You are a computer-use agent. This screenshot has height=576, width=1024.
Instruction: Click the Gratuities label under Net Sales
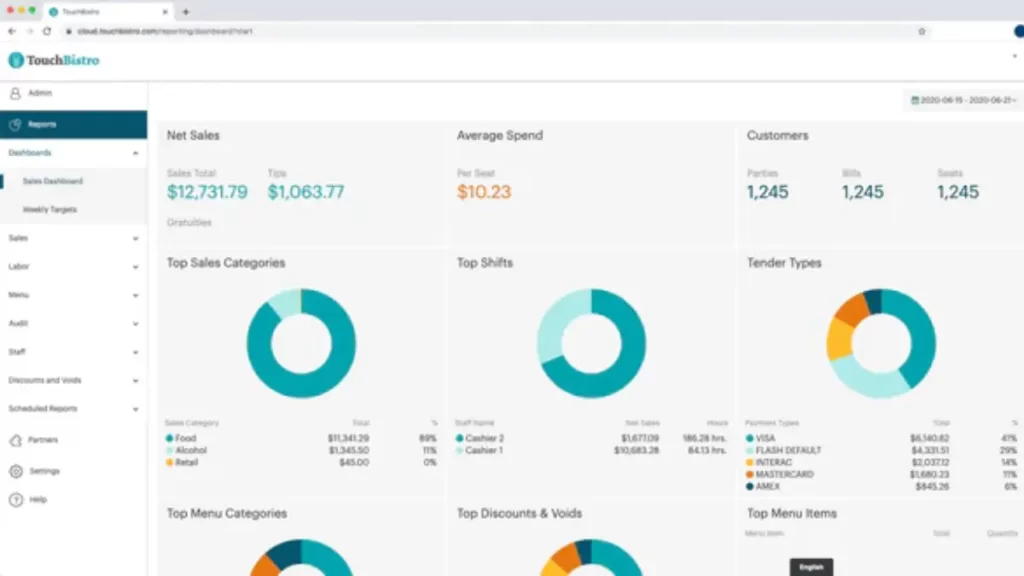point(189,223)
